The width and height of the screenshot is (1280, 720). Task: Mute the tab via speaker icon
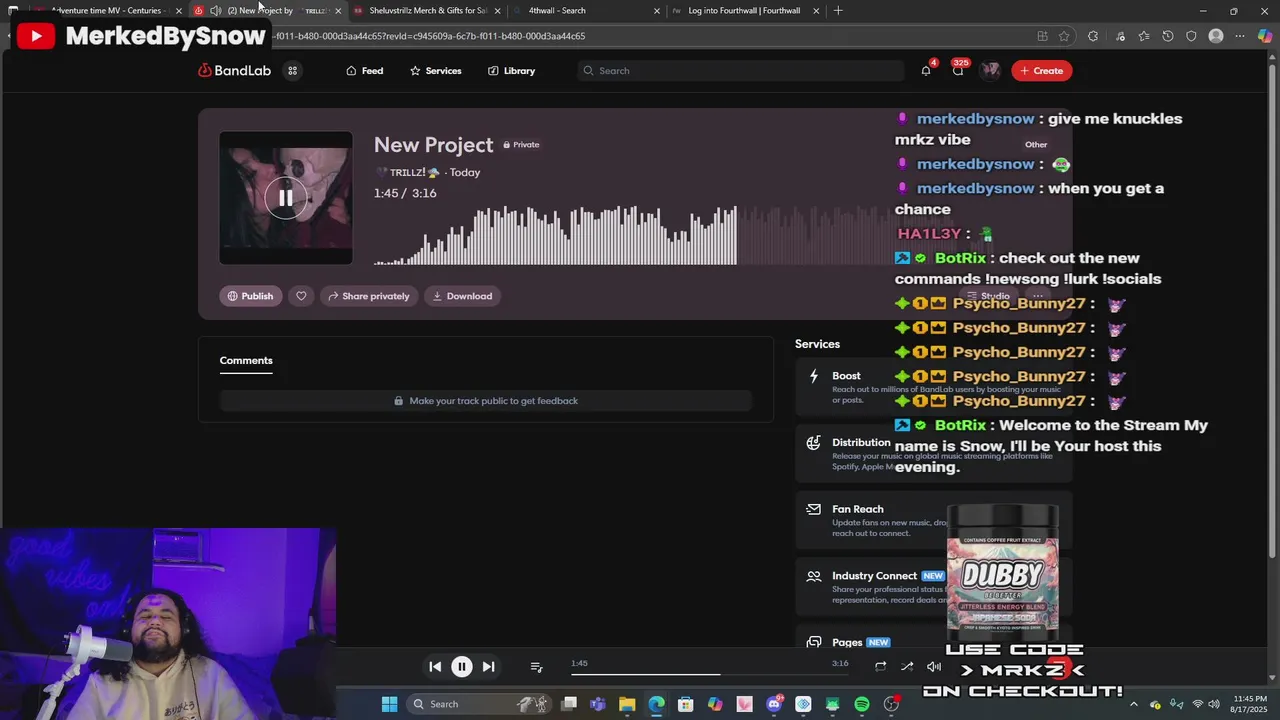(x=215, y=11)
